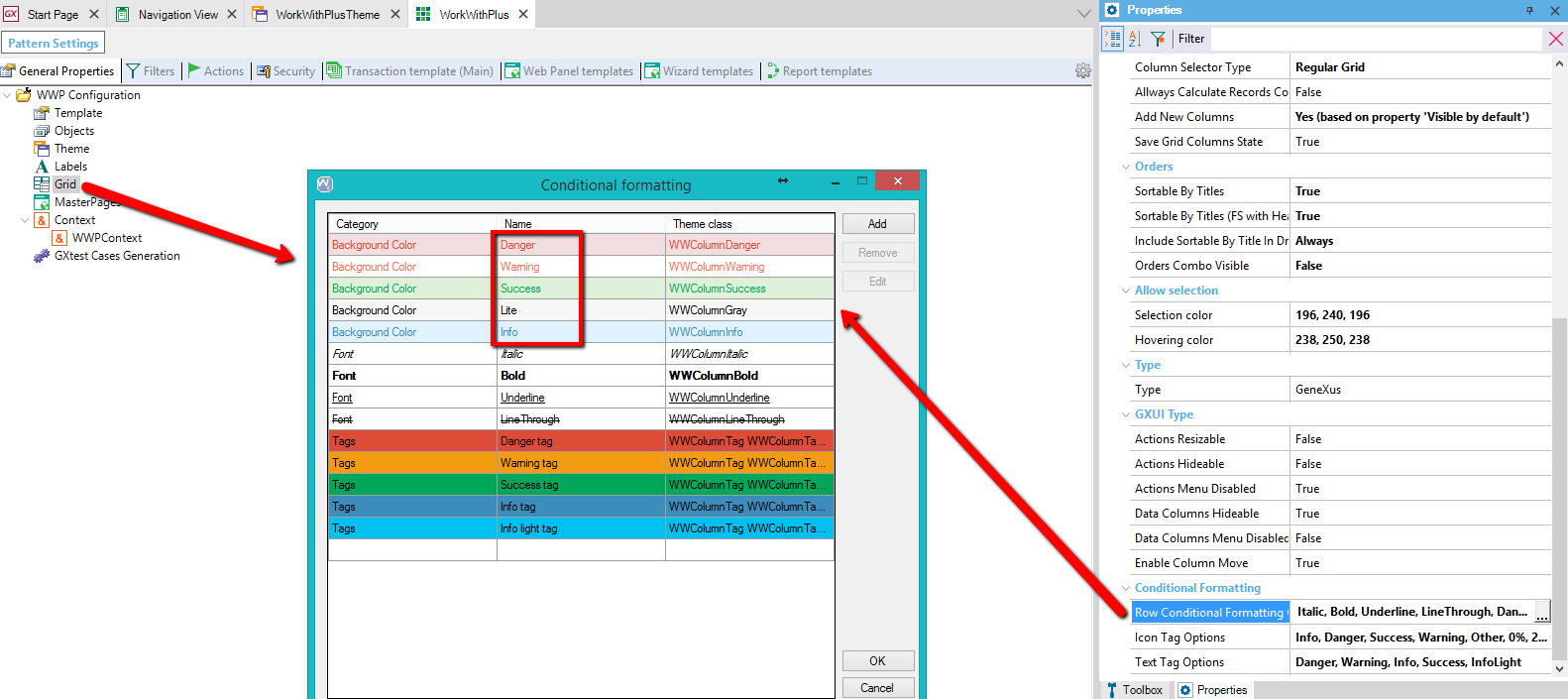Viewport: 1568px width, 699px height.
Task: Click the Report templates icon
Action: [x=773, y=71]
